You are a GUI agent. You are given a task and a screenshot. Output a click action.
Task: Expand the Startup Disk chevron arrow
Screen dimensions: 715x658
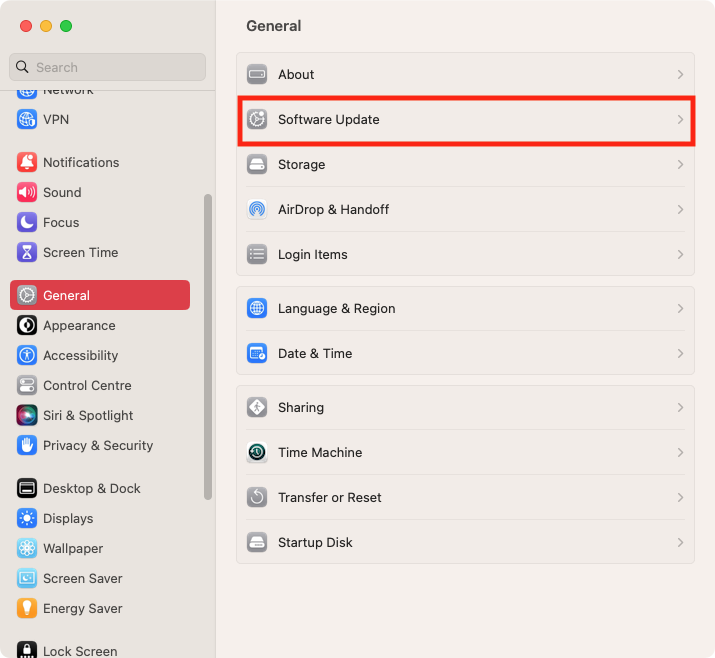click(x=680, y=543)
